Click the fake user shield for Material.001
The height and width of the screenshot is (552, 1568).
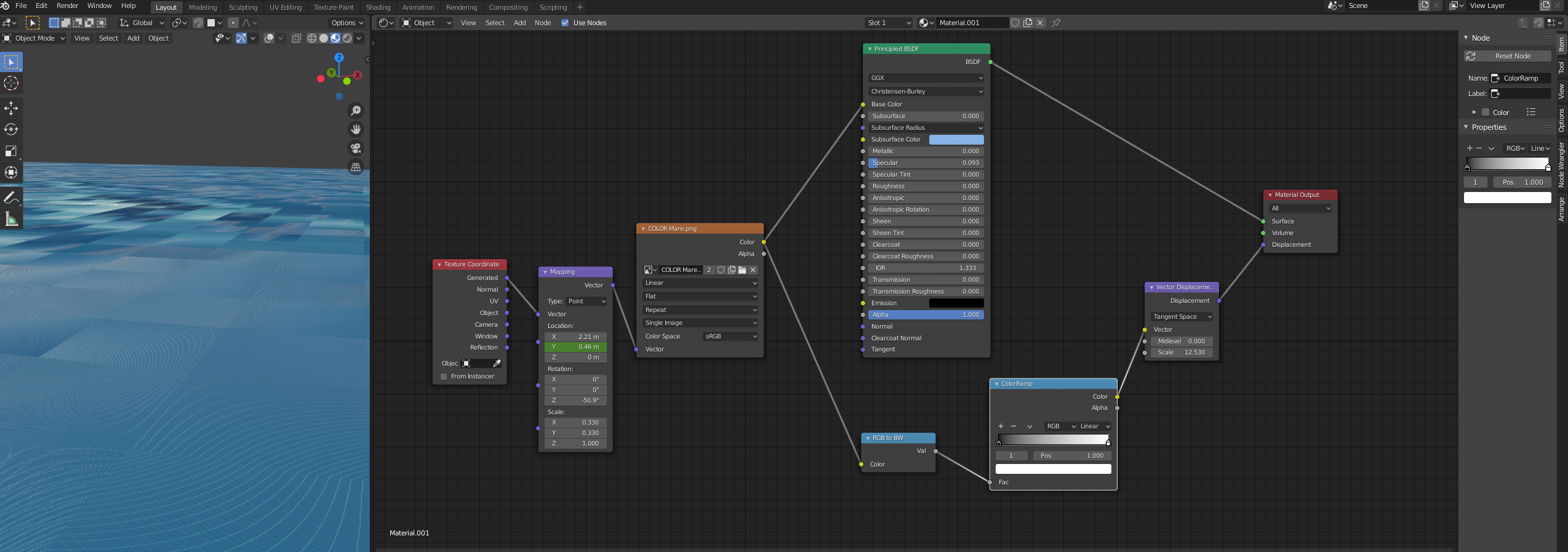click(1015, 23)
